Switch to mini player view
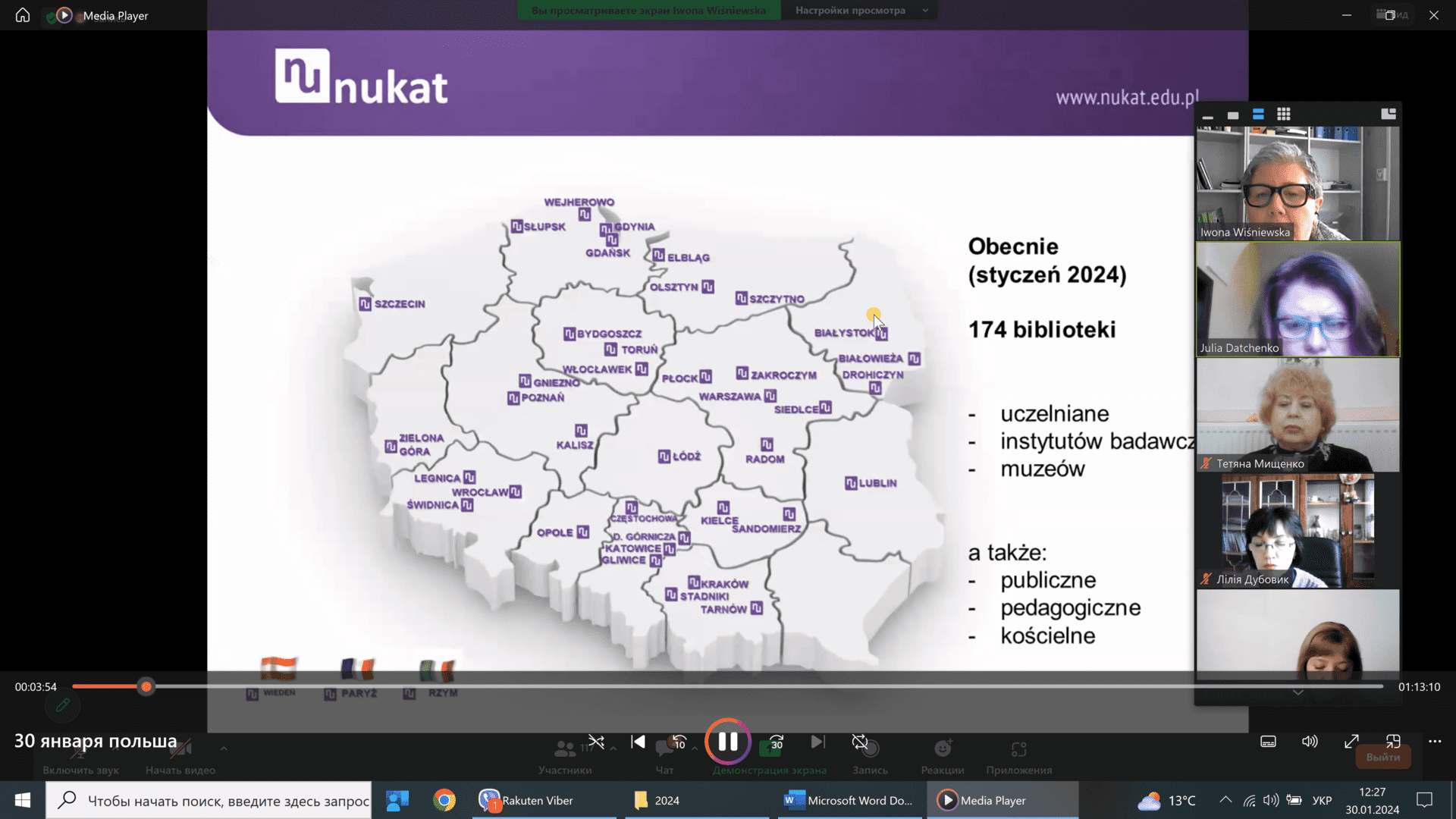 click(1393, 742)
